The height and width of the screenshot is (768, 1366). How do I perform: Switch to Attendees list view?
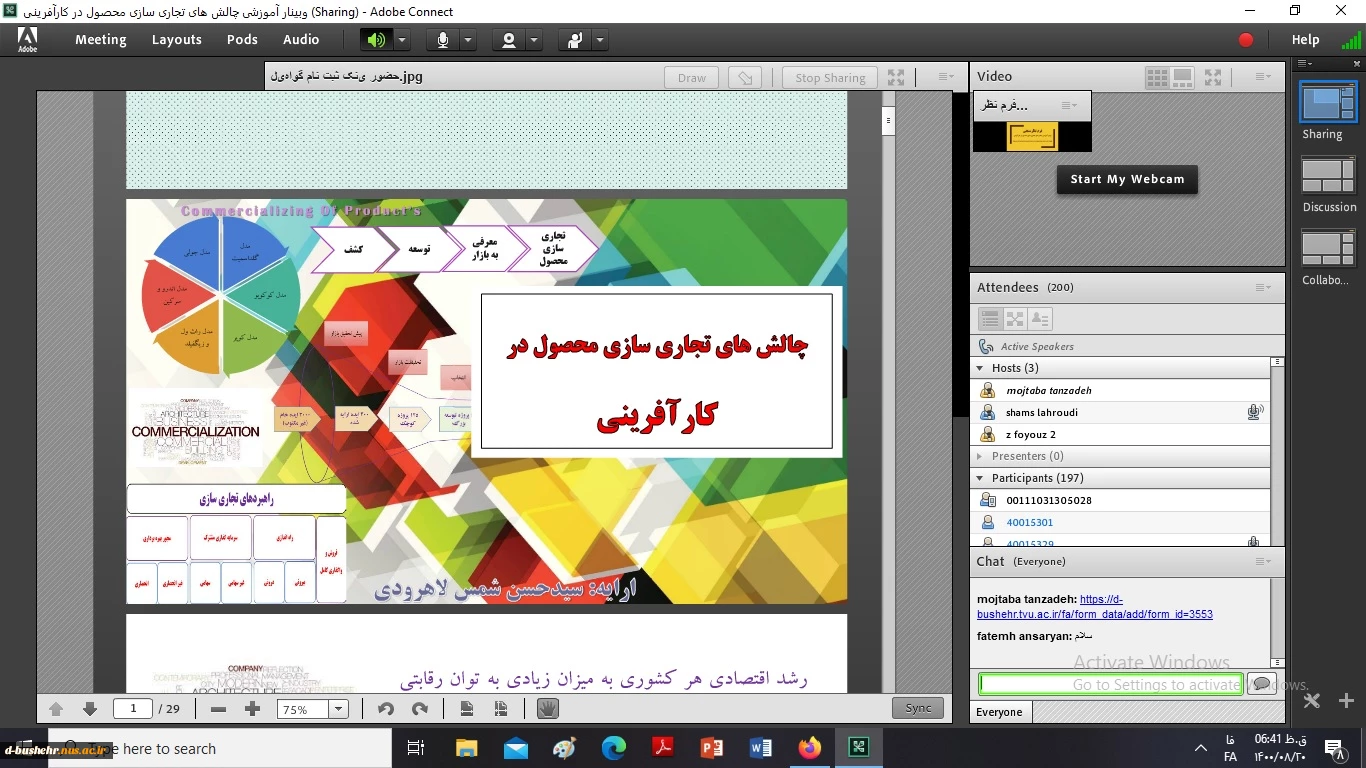coord(990,319)
